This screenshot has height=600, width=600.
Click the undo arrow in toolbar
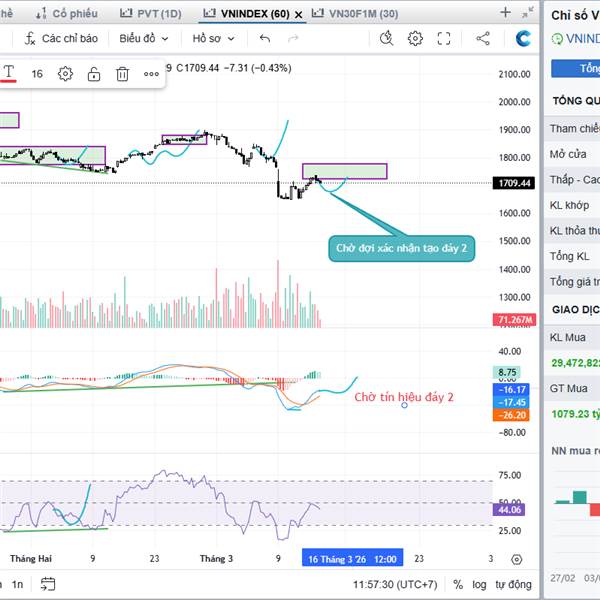click(x=265, y=38)
